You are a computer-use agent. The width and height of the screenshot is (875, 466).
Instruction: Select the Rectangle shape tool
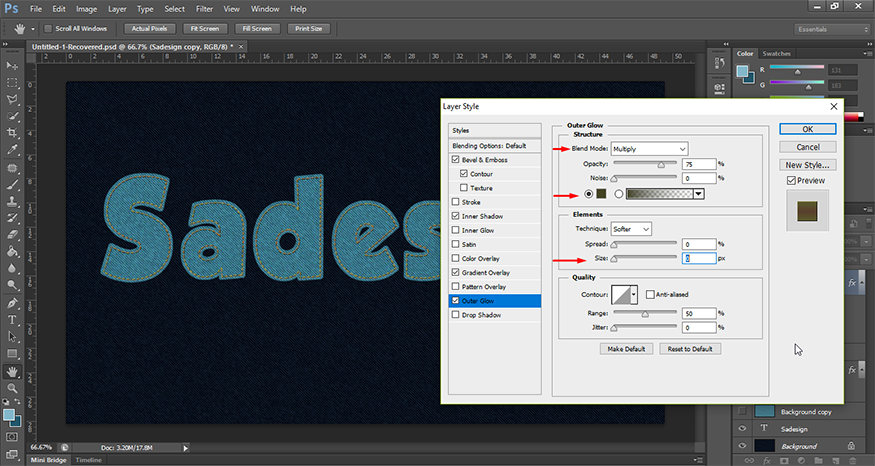click(12, 354)
